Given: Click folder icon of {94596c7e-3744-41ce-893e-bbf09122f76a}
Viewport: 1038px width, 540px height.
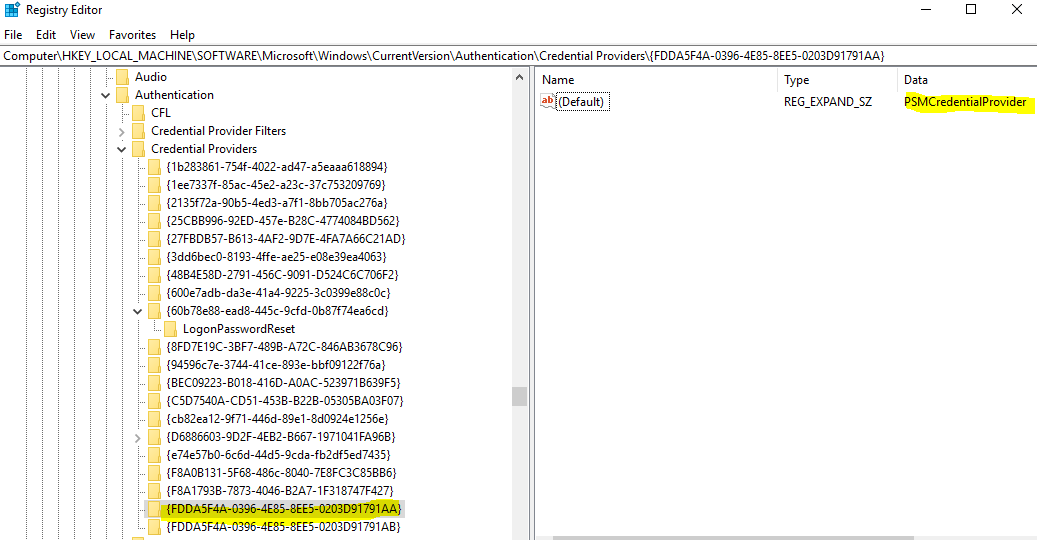Looking at the screenshot, I should click(154, 365).
